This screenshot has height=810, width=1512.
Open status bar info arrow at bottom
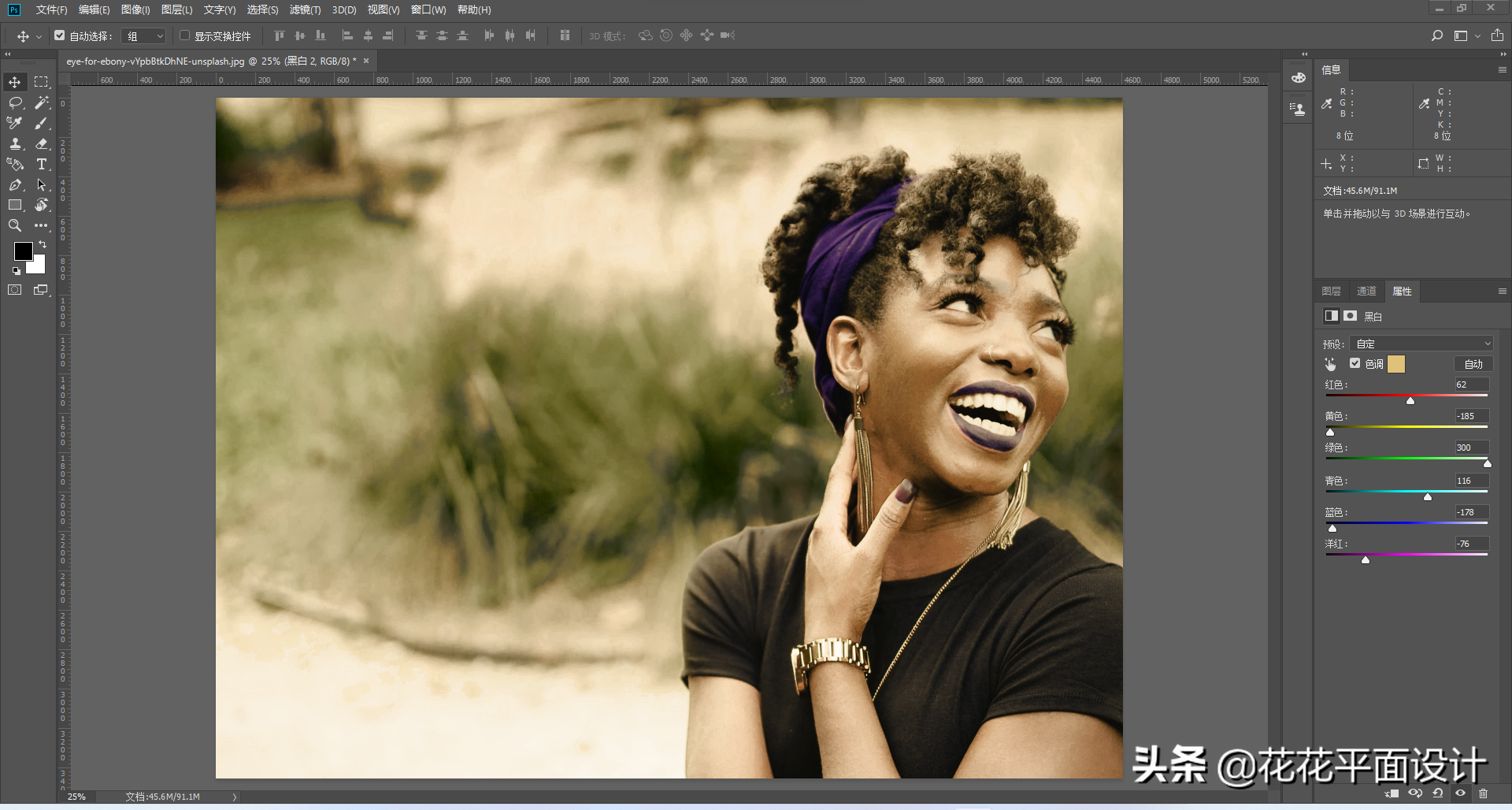pos(235,797)
